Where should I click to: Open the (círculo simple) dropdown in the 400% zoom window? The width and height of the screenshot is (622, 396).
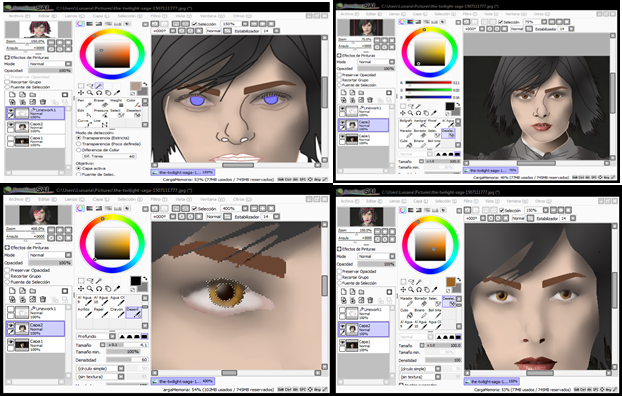[100, 369]
